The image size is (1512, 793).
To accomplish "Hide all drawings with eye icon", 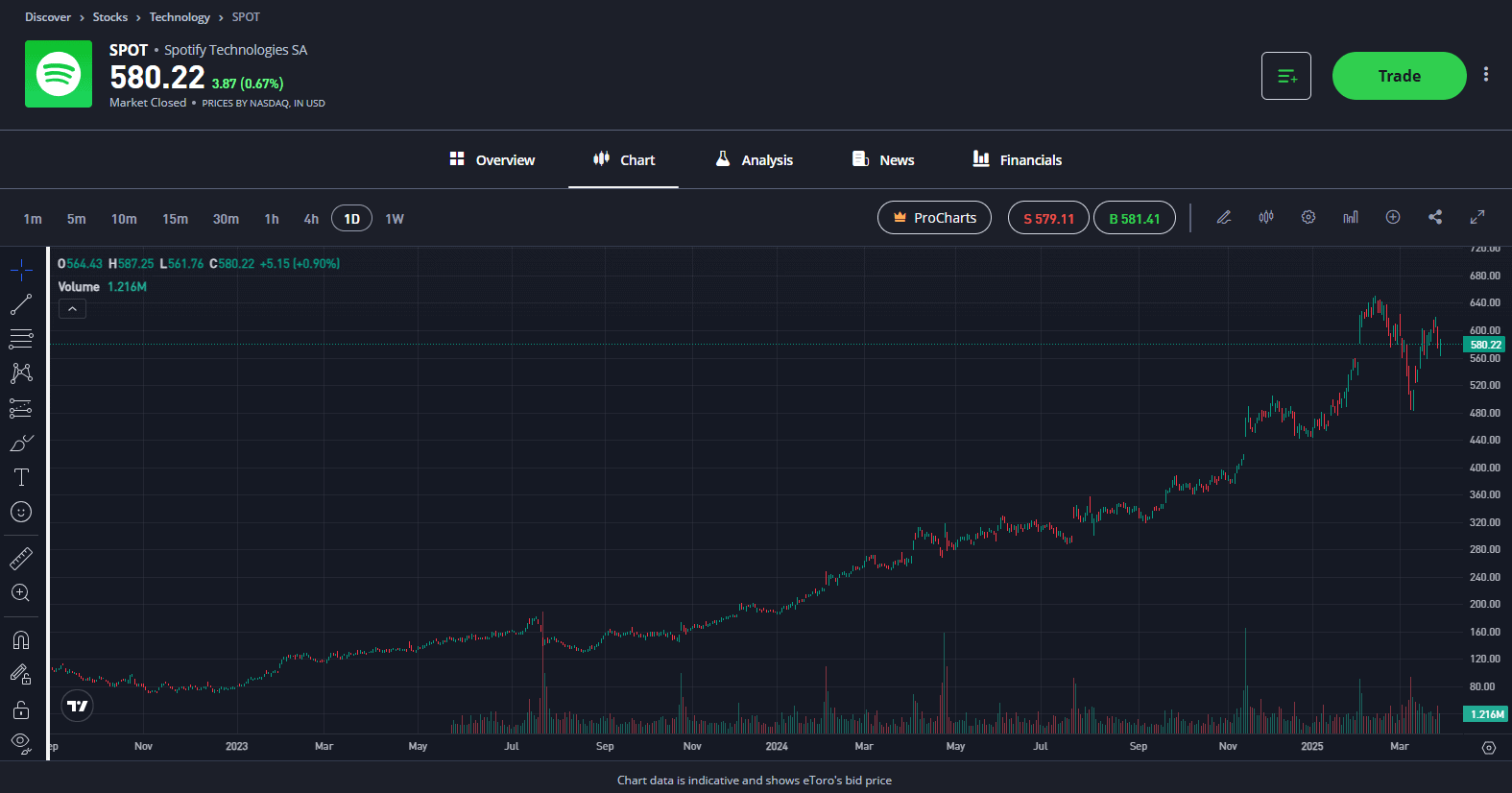I will pos(21,742).
